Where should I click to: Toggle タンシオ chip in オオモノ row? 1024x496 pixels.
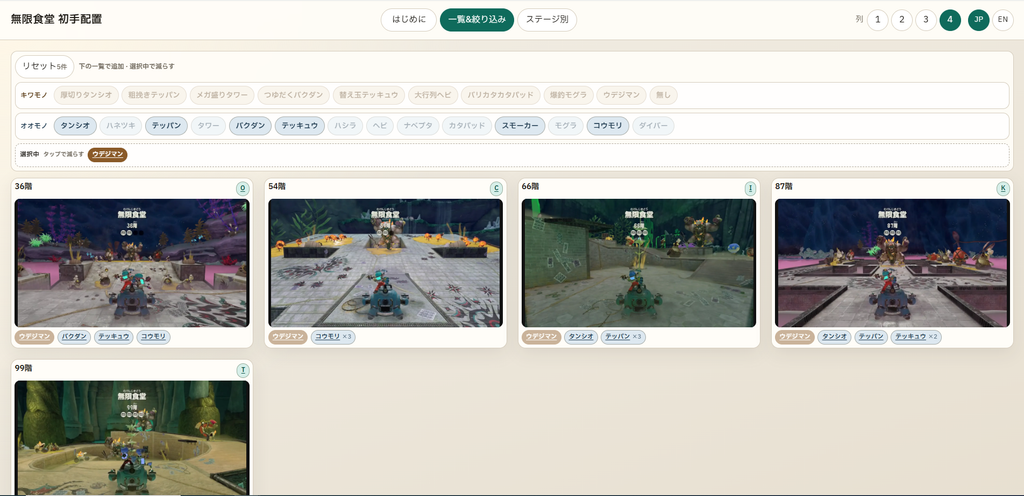pos(75,126)
